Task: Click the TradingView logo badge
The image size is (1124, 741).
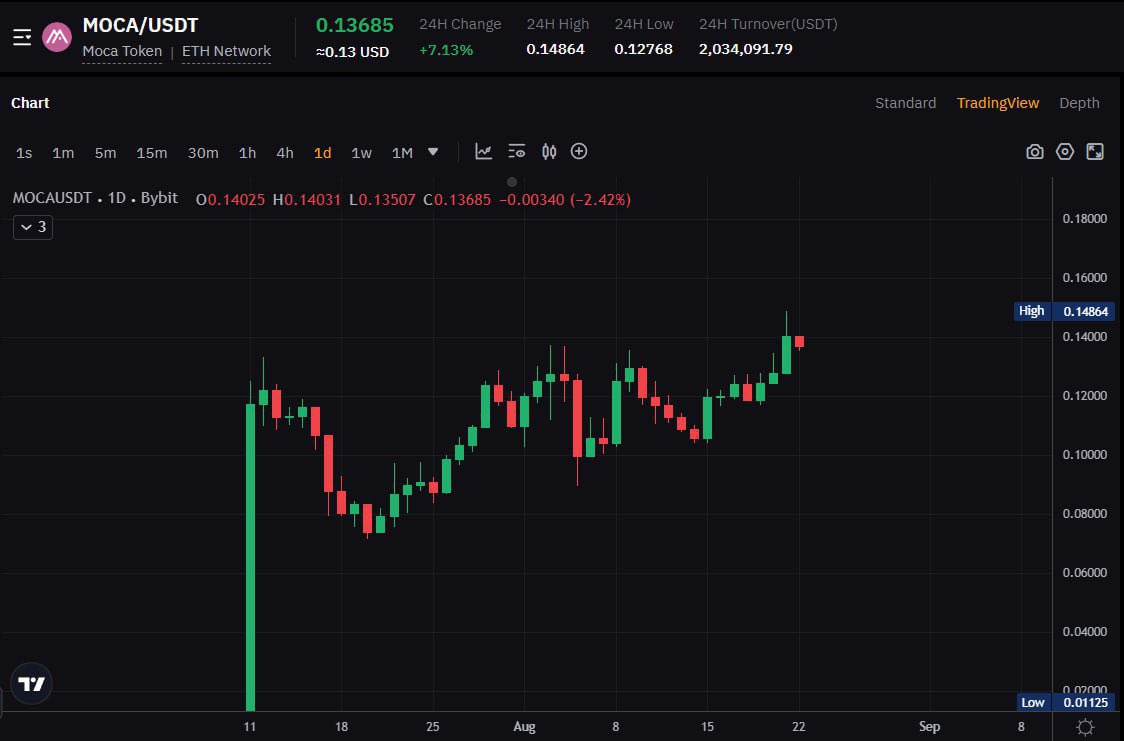Action: pyautogui.click(x=32, y=684)
